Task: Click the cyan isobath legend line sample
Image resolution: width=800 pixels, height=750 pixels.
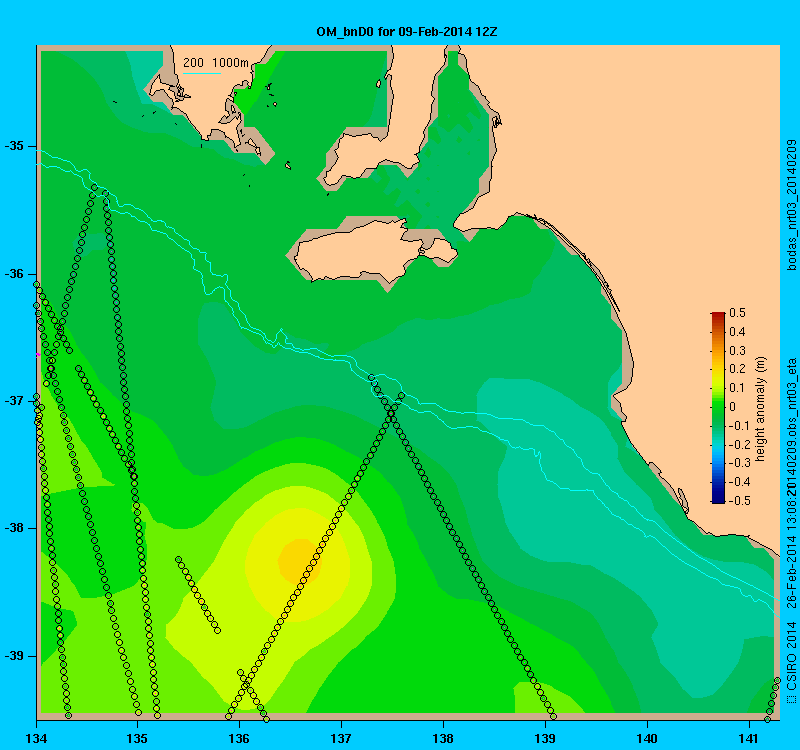Action: (x=202, y=73)
